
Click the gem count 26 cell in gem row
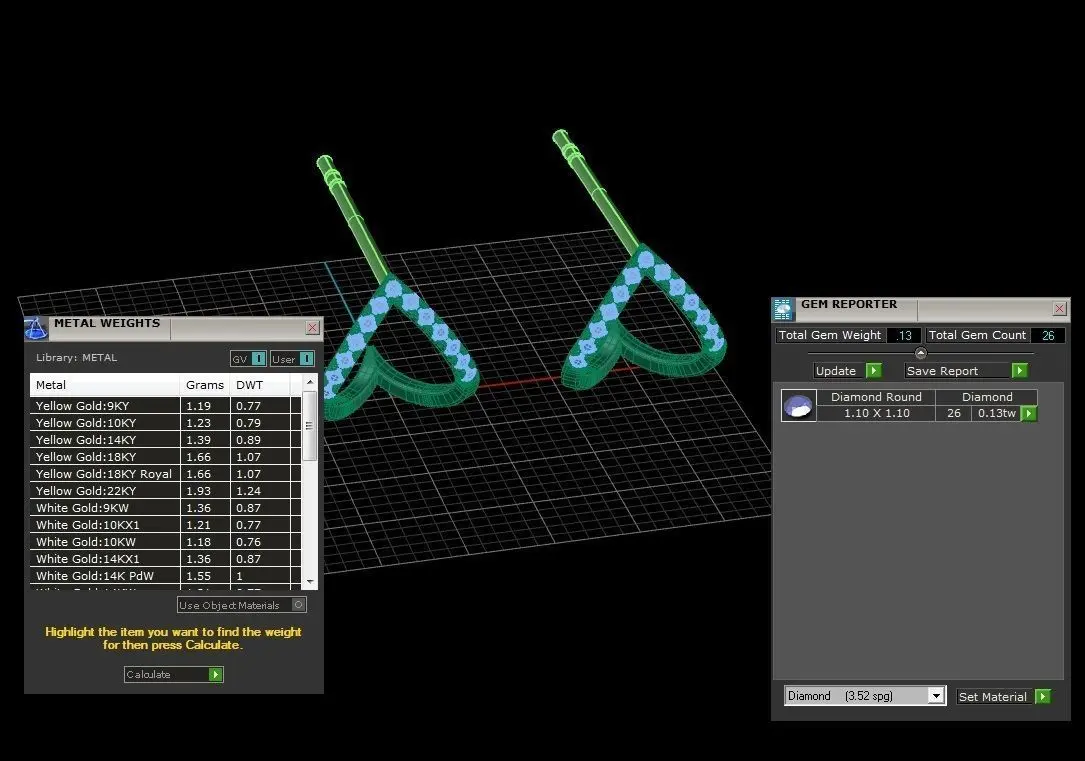point(954,413)
